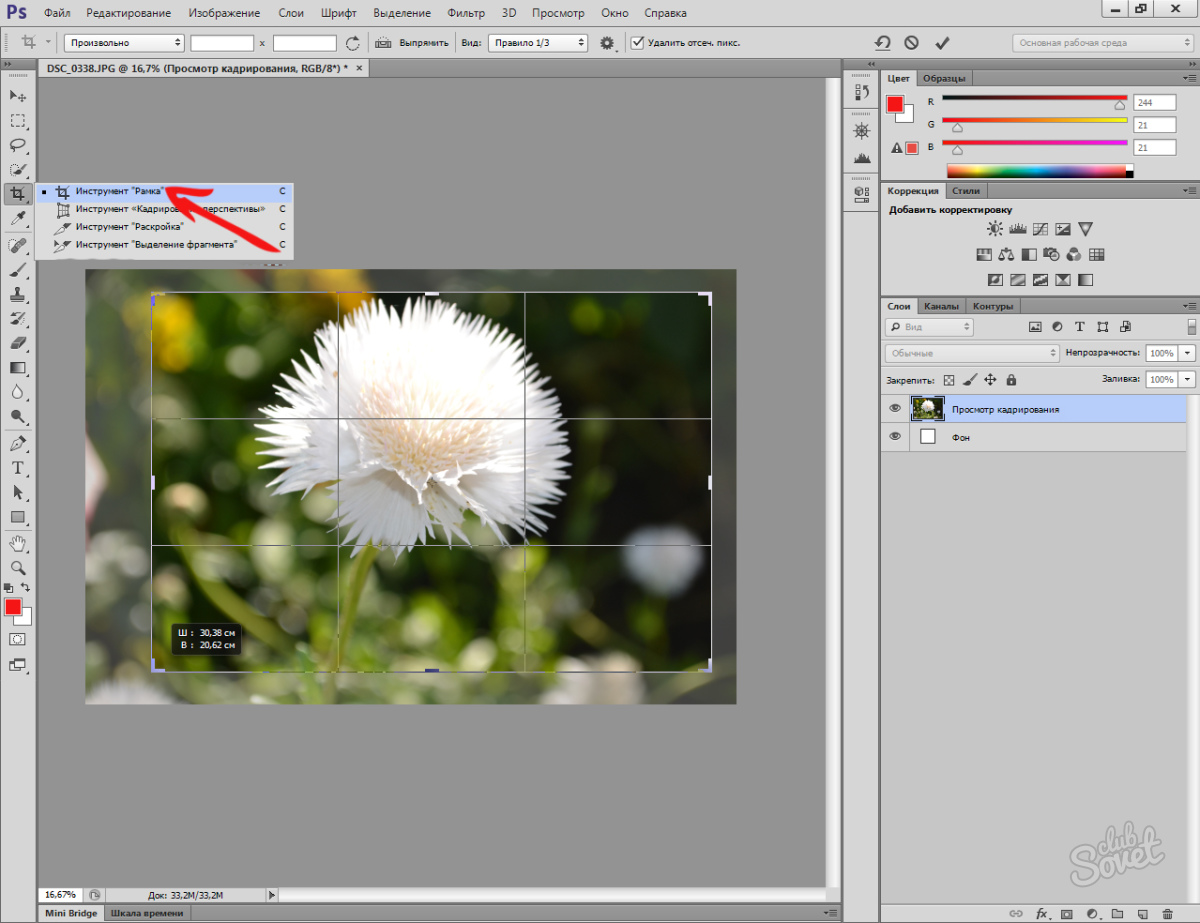The width and height of the screenshot is (1200, 923).
Task: Open the Фильтр menu
Action: click(x=464, y=14)
